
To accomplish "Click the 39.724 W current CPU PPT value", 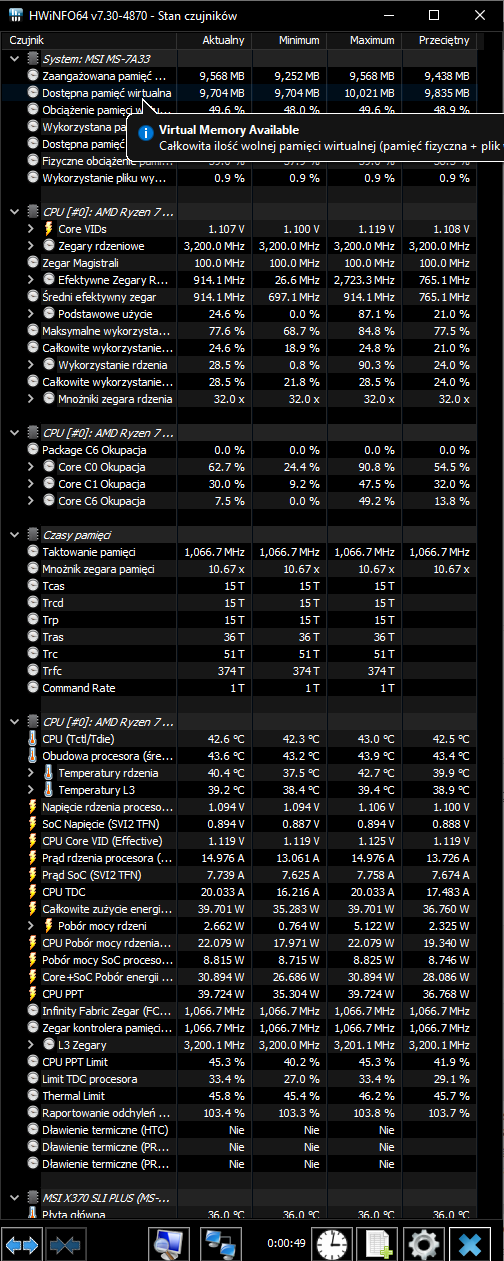I will point(222,993).
